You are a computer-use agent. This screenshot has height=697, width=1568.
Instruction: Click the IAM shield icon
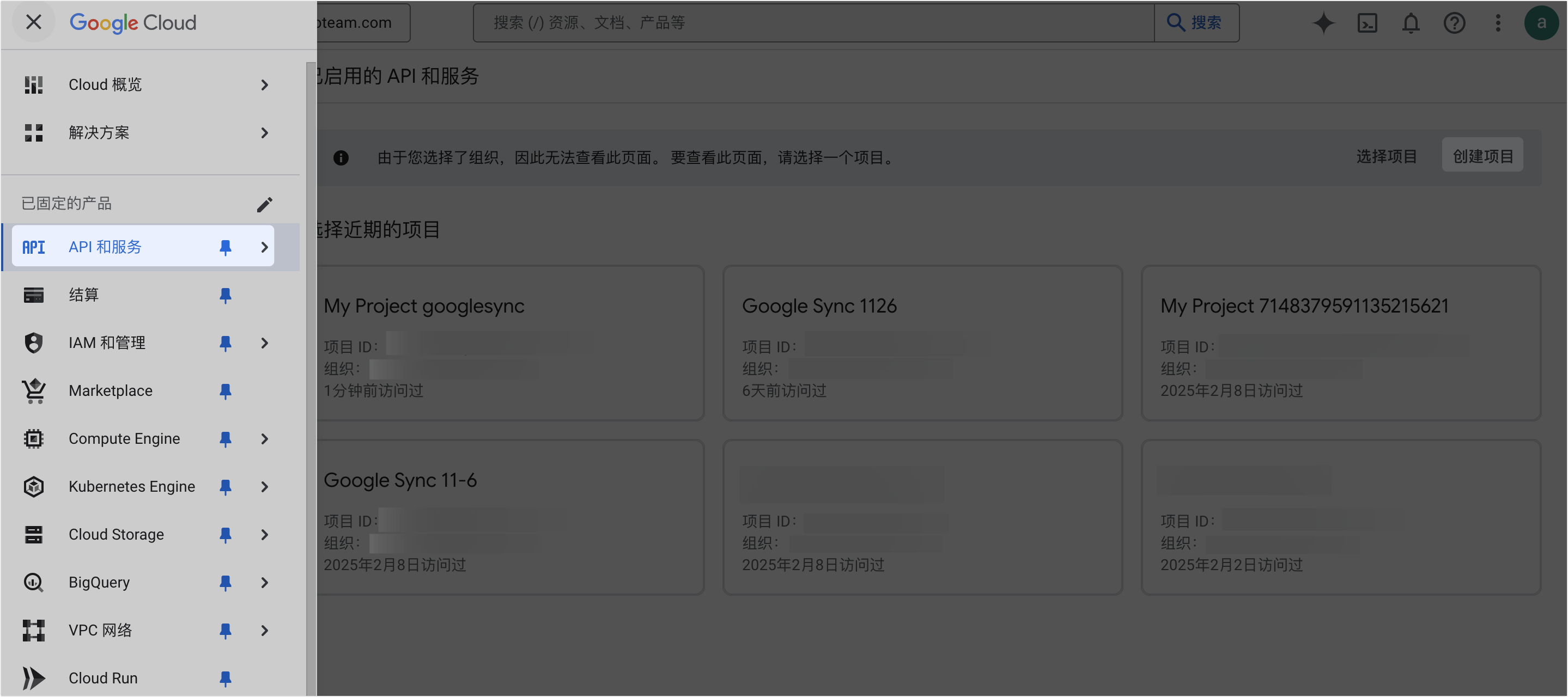pyautogui.click(x=33, y=343)
